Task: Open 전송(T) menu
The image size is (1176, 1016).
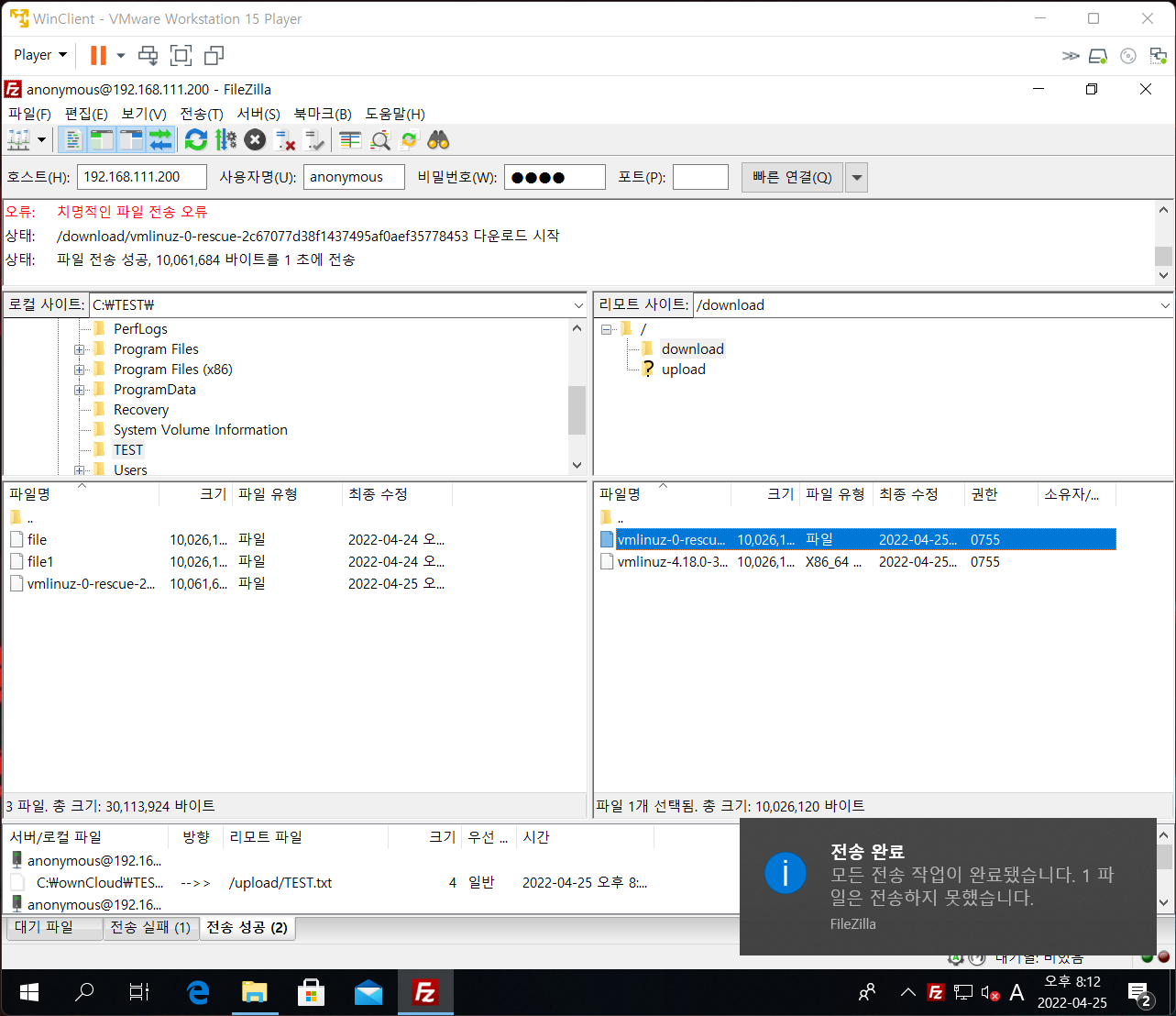Action: point(202,114)
